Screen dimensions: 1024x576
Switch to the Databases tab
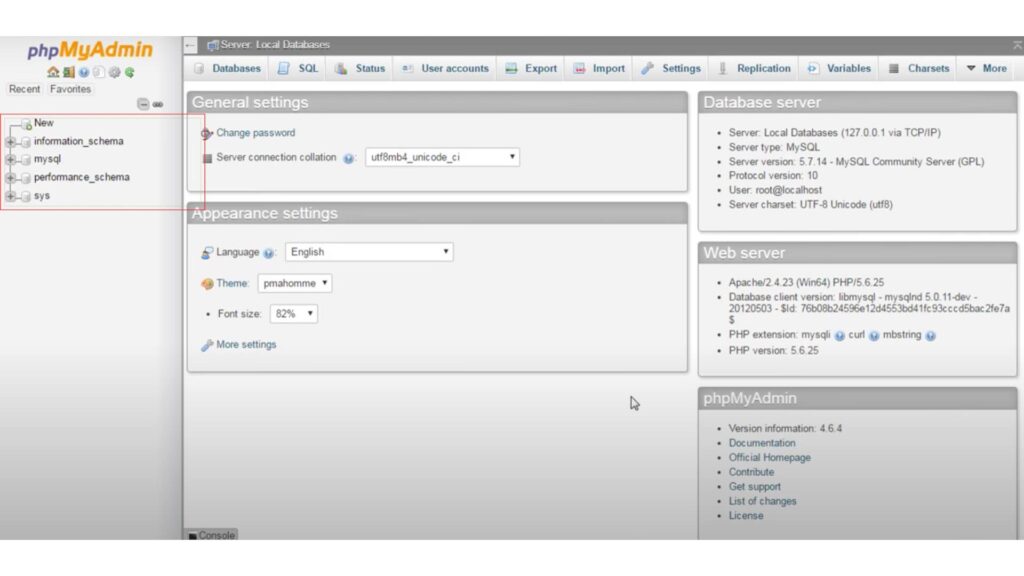tap(228, 69)
